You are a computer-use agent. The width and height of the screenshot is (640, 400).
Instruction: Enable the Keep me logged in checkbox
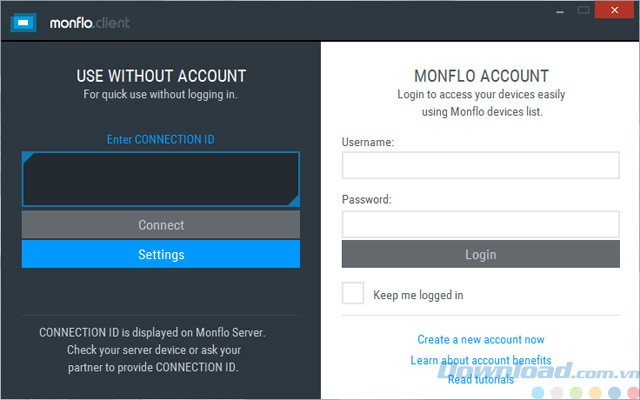pos(353,293)
